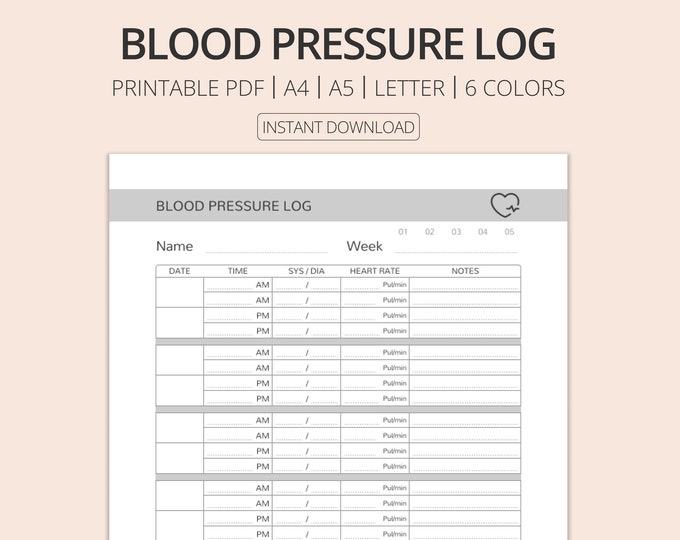
Task: Select week number 03
Action: coord(456,232)
